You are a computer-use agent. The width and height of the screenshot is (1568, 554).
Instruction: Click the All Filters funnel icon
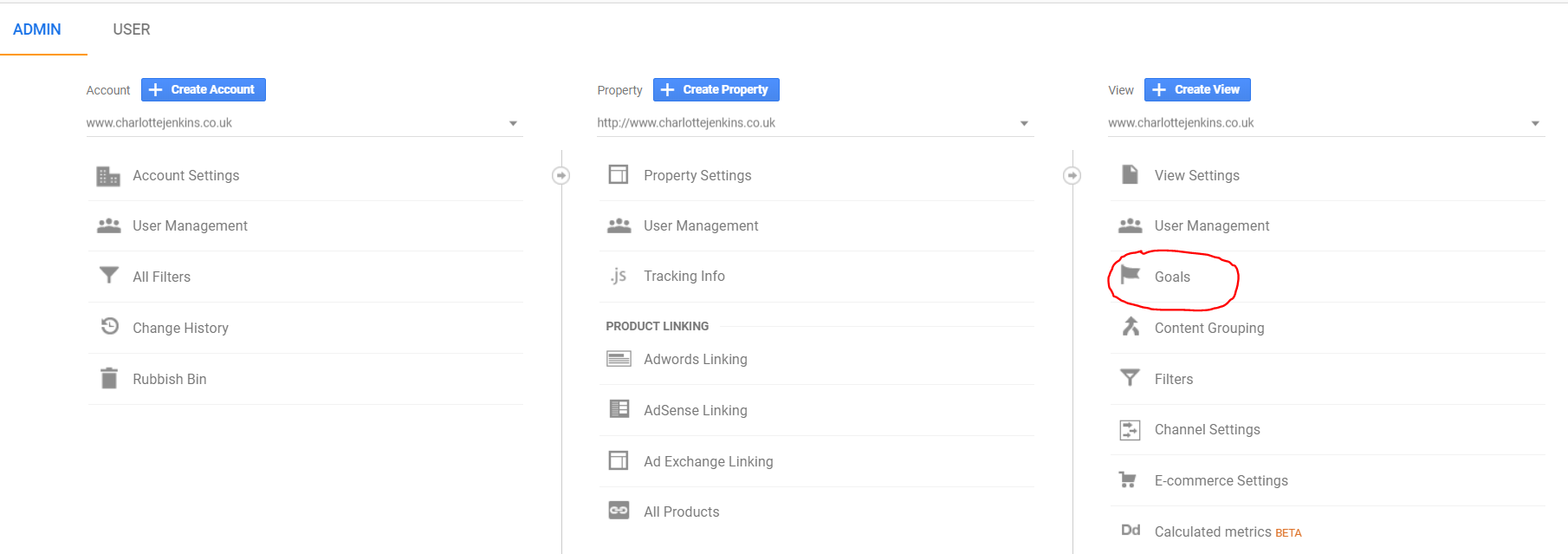pyautogui.click(x=109, y=276)
